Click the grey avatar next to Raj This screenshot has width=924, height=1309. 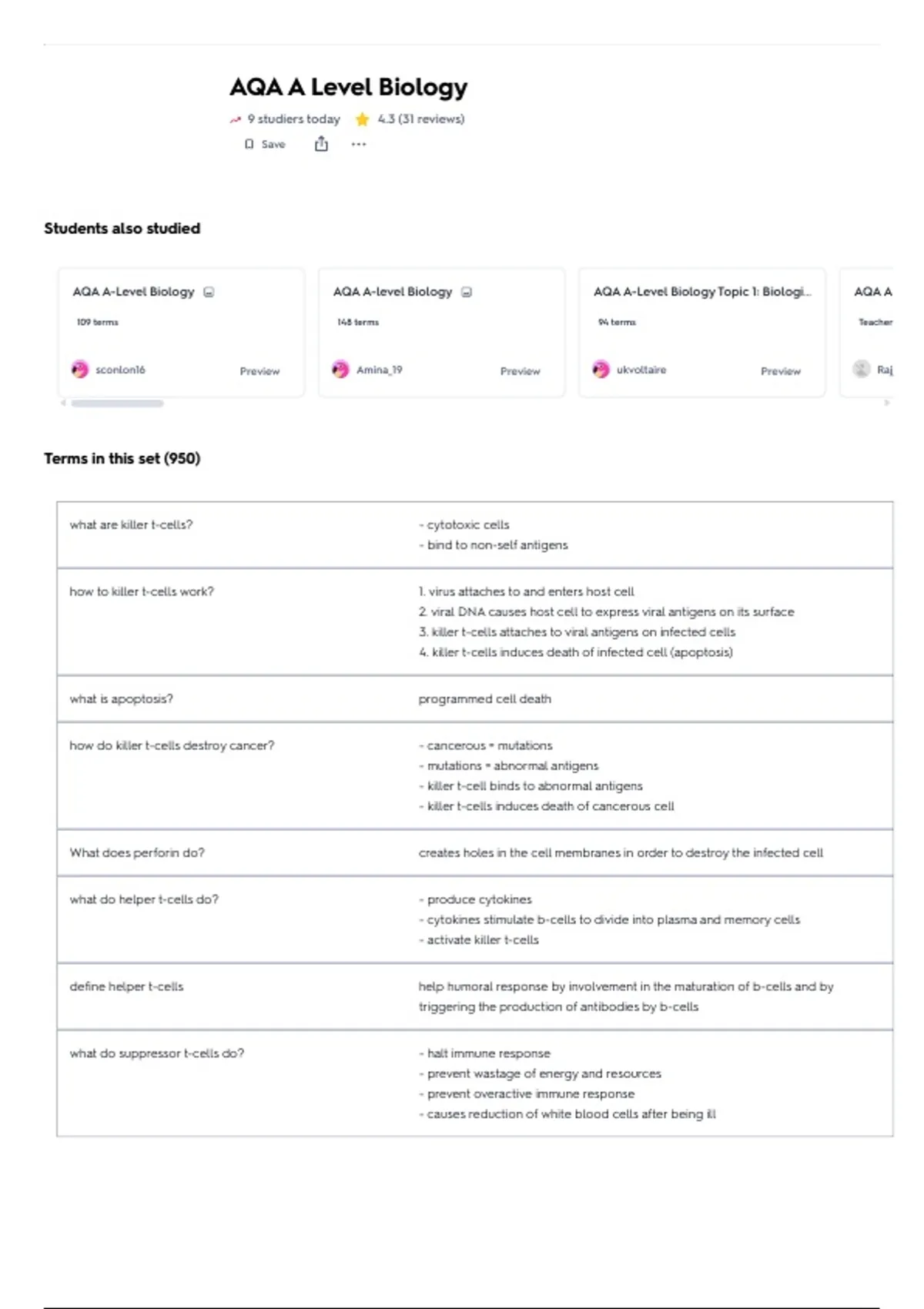(x=862, y=370)
